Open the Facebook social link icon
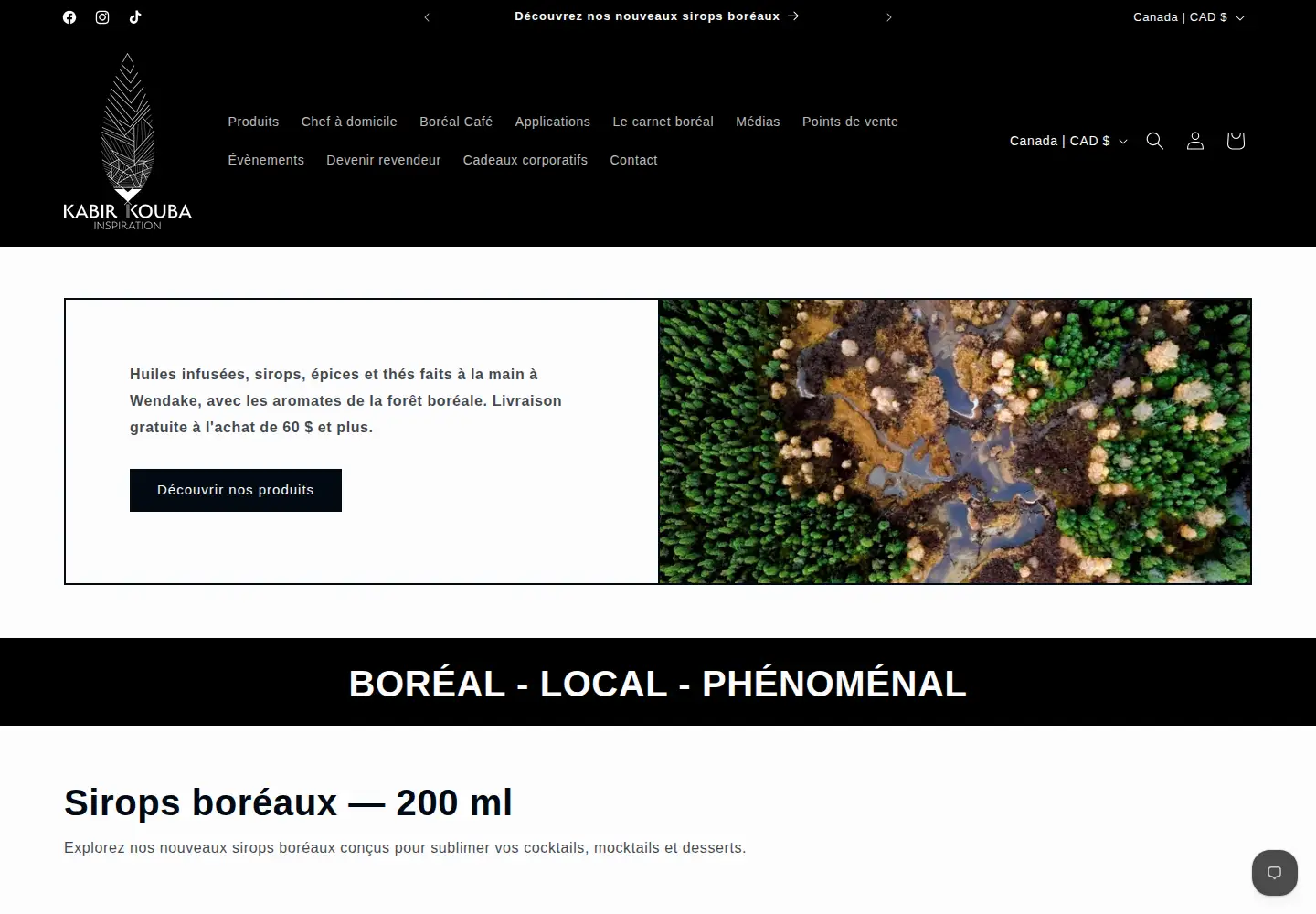 pos(69,17)
